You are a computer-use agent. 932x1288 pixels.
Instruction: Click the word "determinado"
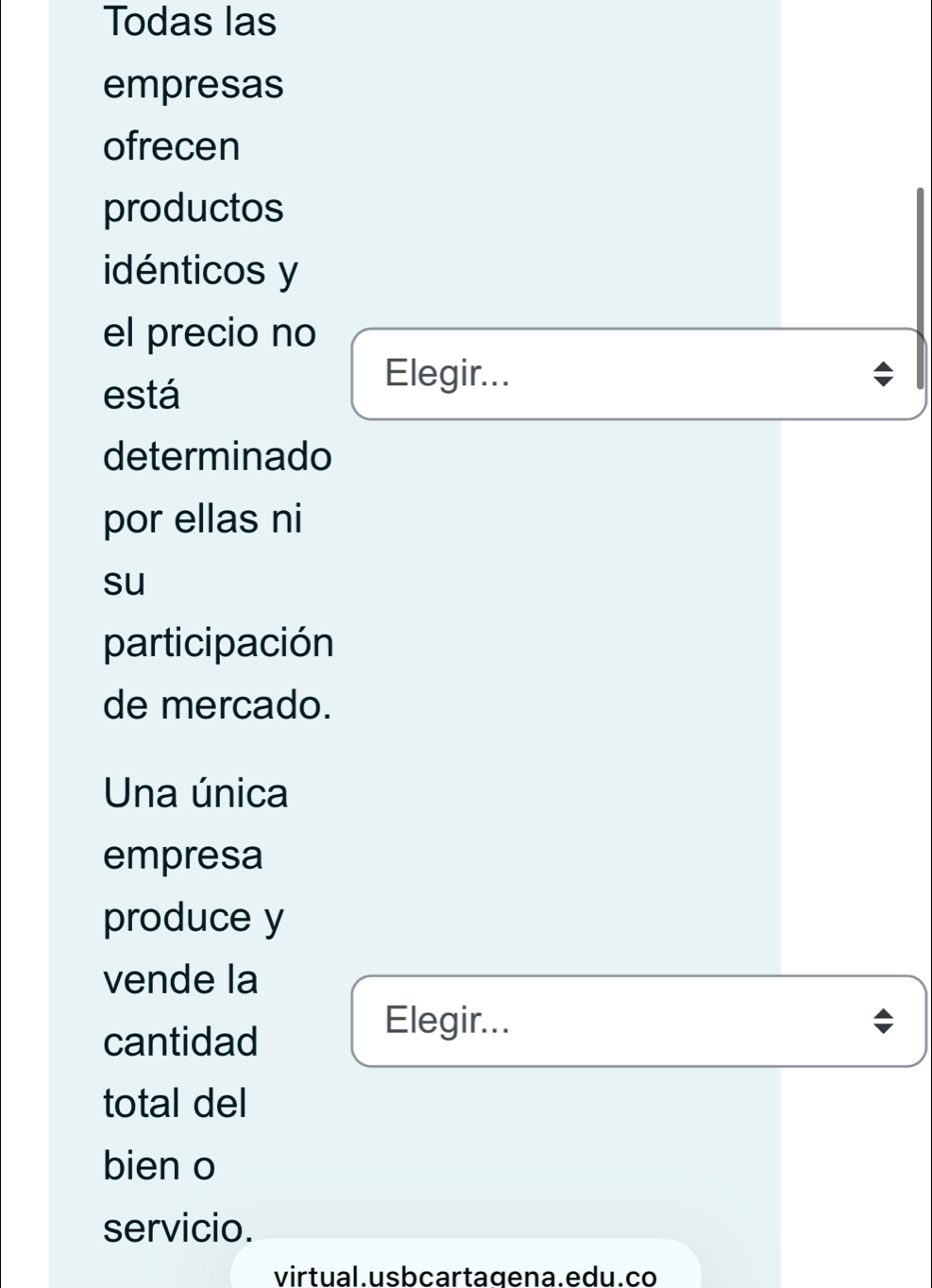(218, 457)
